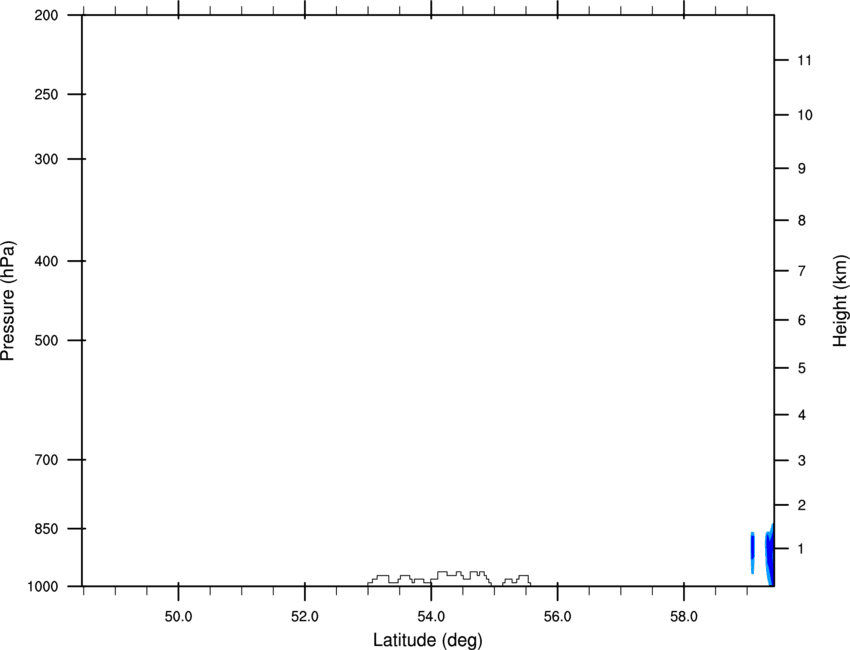Click the 400 pressure tick label
The image size is (850, 650).
tap(46, 261)
